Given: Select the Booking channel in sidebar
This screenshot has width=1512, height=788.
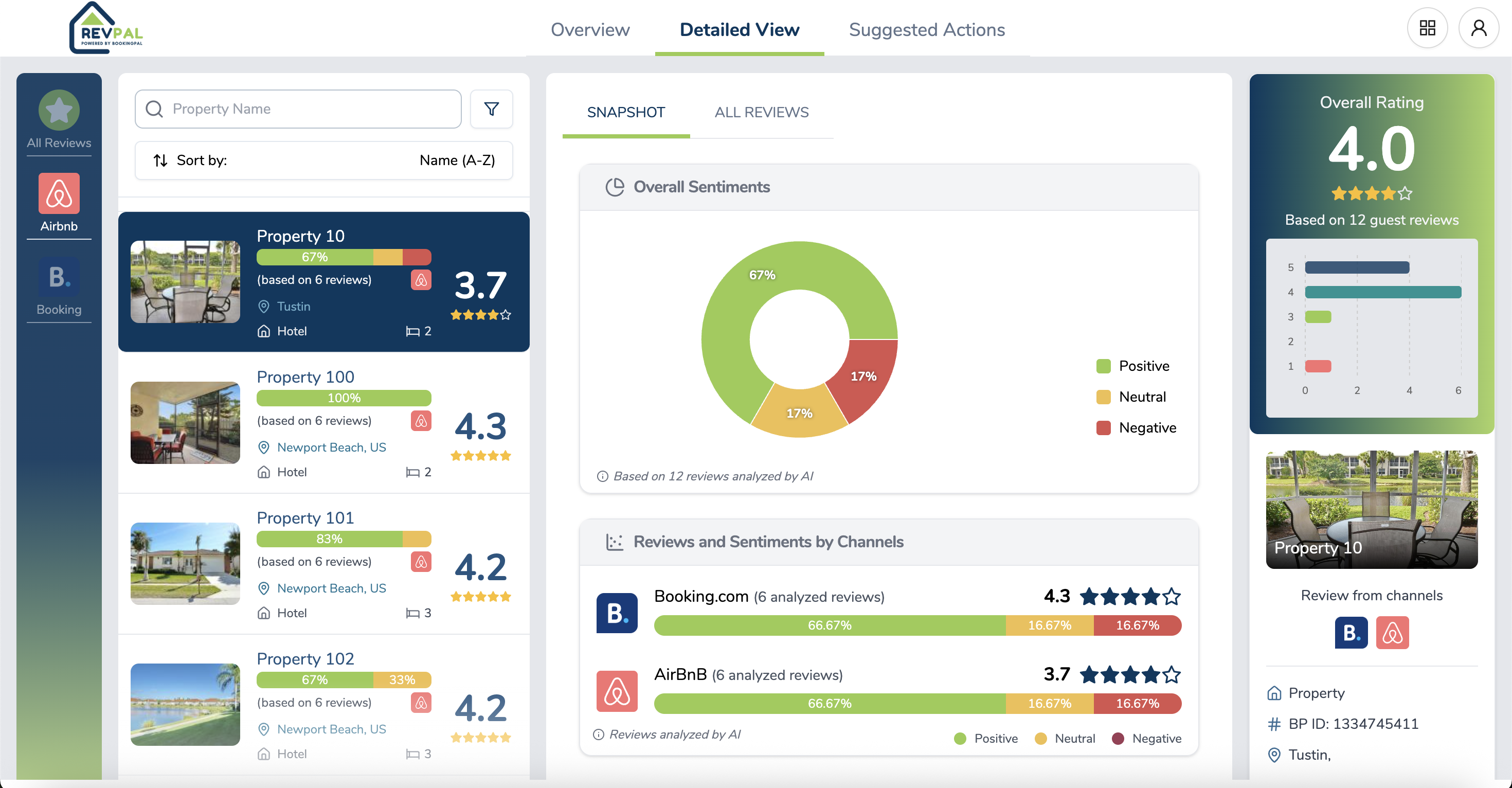Looking at the screenshot, I should click(59, 277).
